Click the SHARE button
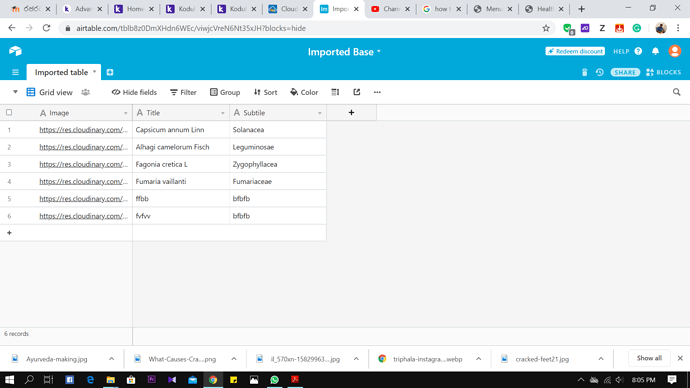The height and width of the screenshot is (388, 690). pyautogui.click(x=625, y=72)
